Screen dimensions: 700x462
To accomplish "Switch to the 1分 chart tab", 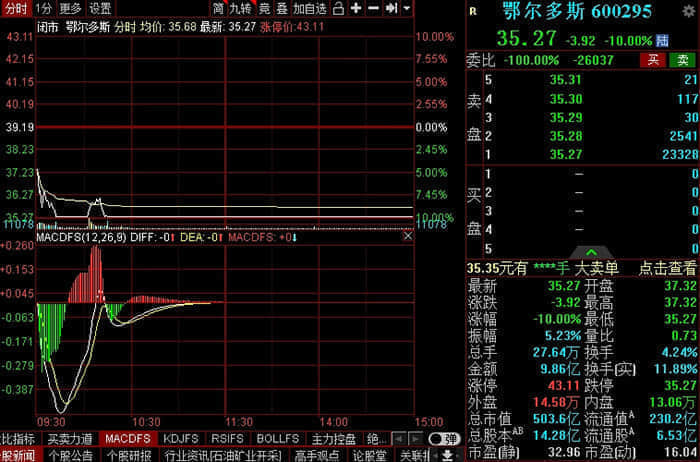I will (x=44, y=8).
